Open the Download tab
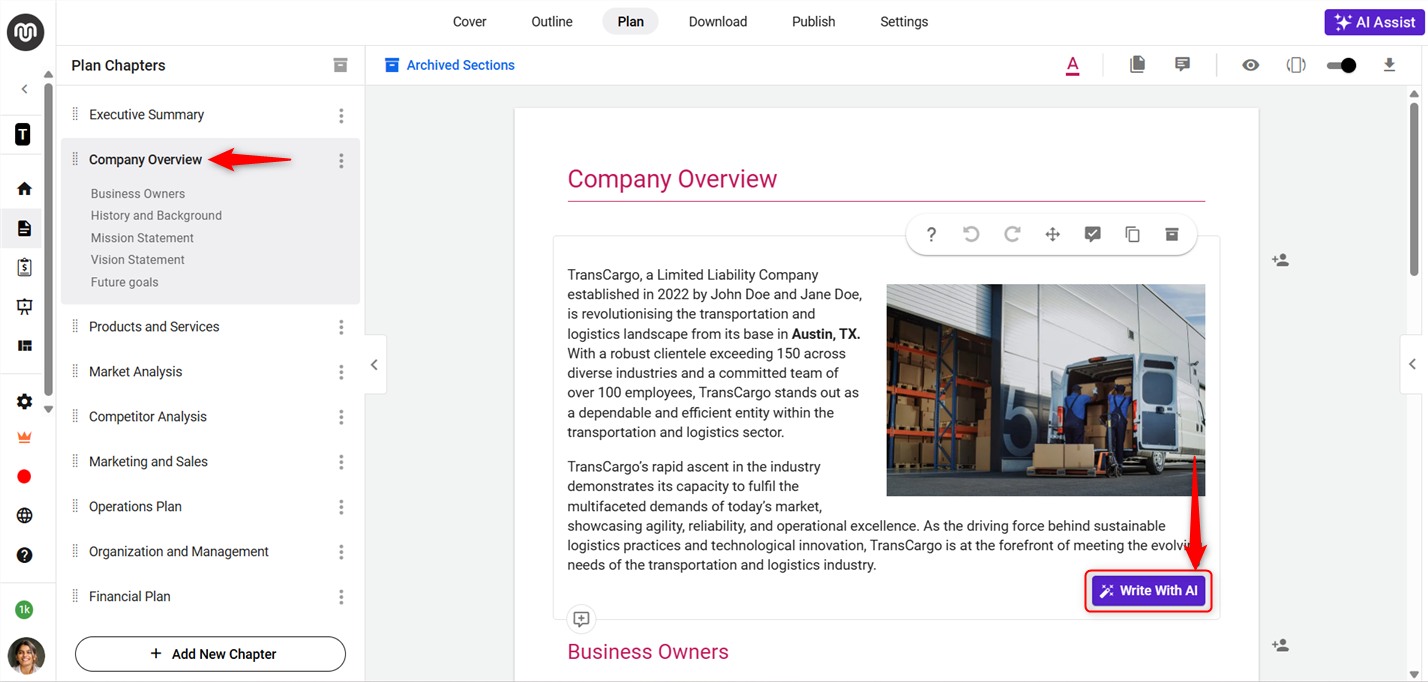Screen dimensions: 1428x682 tap(718, 22)
